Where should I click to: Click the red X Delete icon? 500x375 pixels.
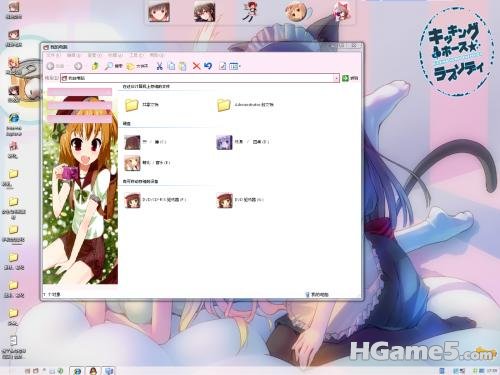coord(196,66)
